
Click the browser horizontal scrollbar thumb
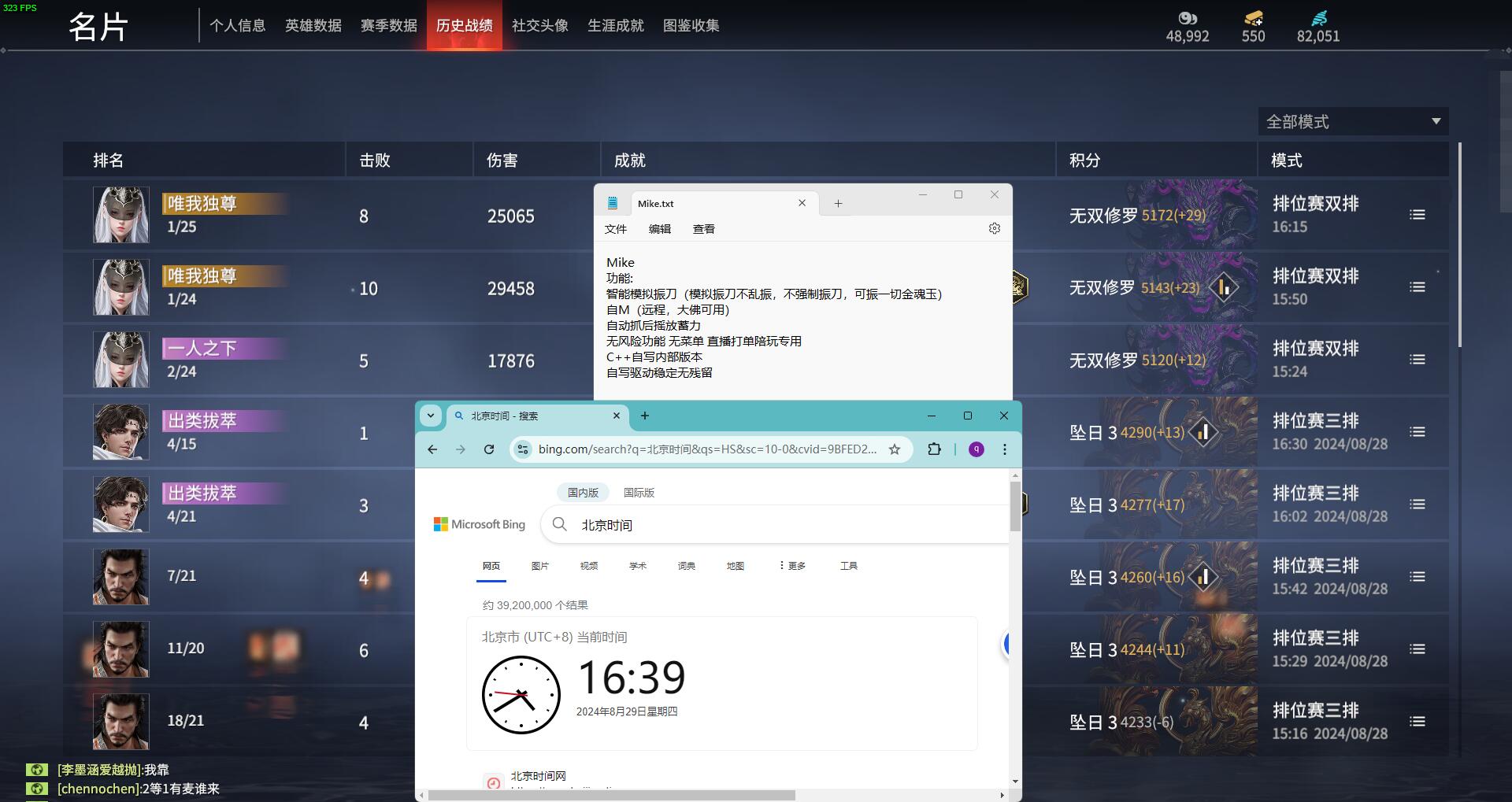click(x=610, y=795)
